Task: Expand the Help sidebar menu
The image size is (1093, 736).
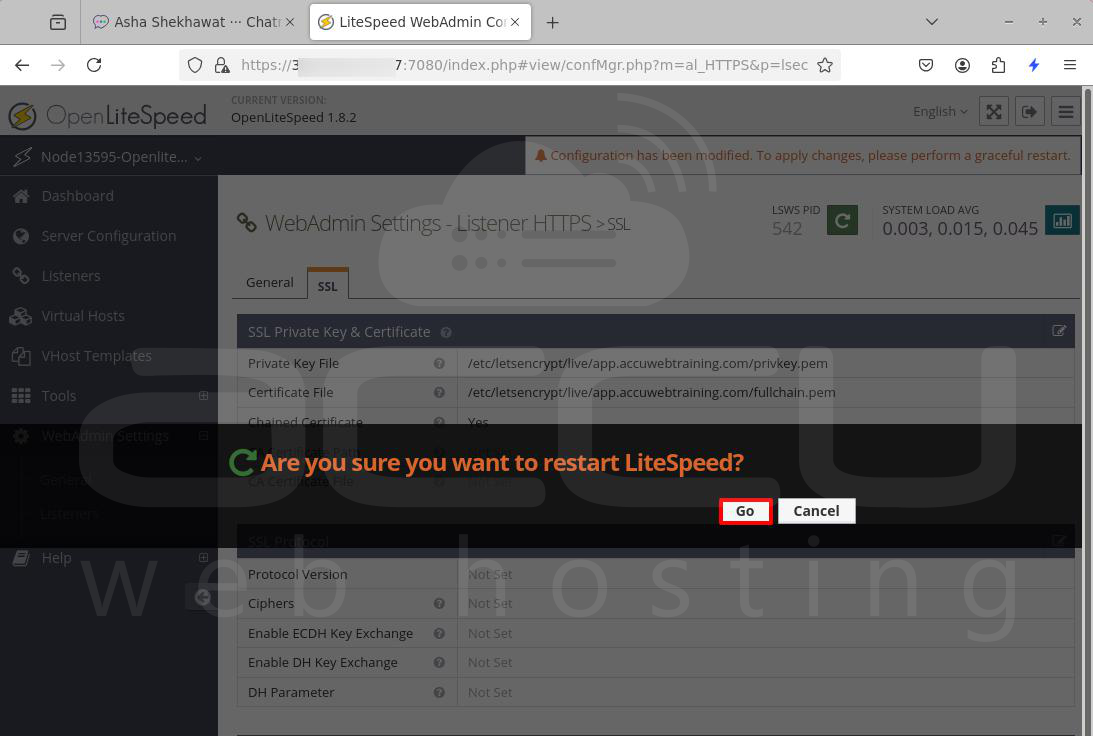Action: pos(203,558)
